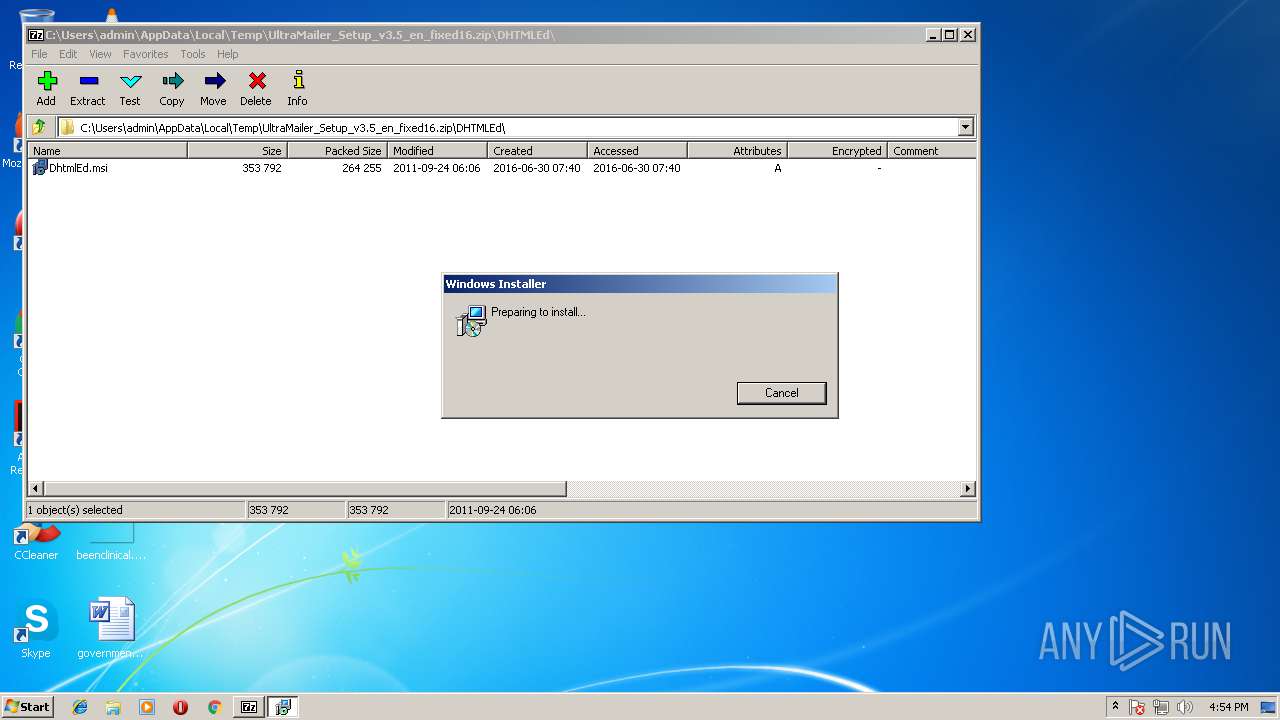This screenshot has height=720, width=1280.
Task: Expand the address path dropdown
Action: click(965, 127)
